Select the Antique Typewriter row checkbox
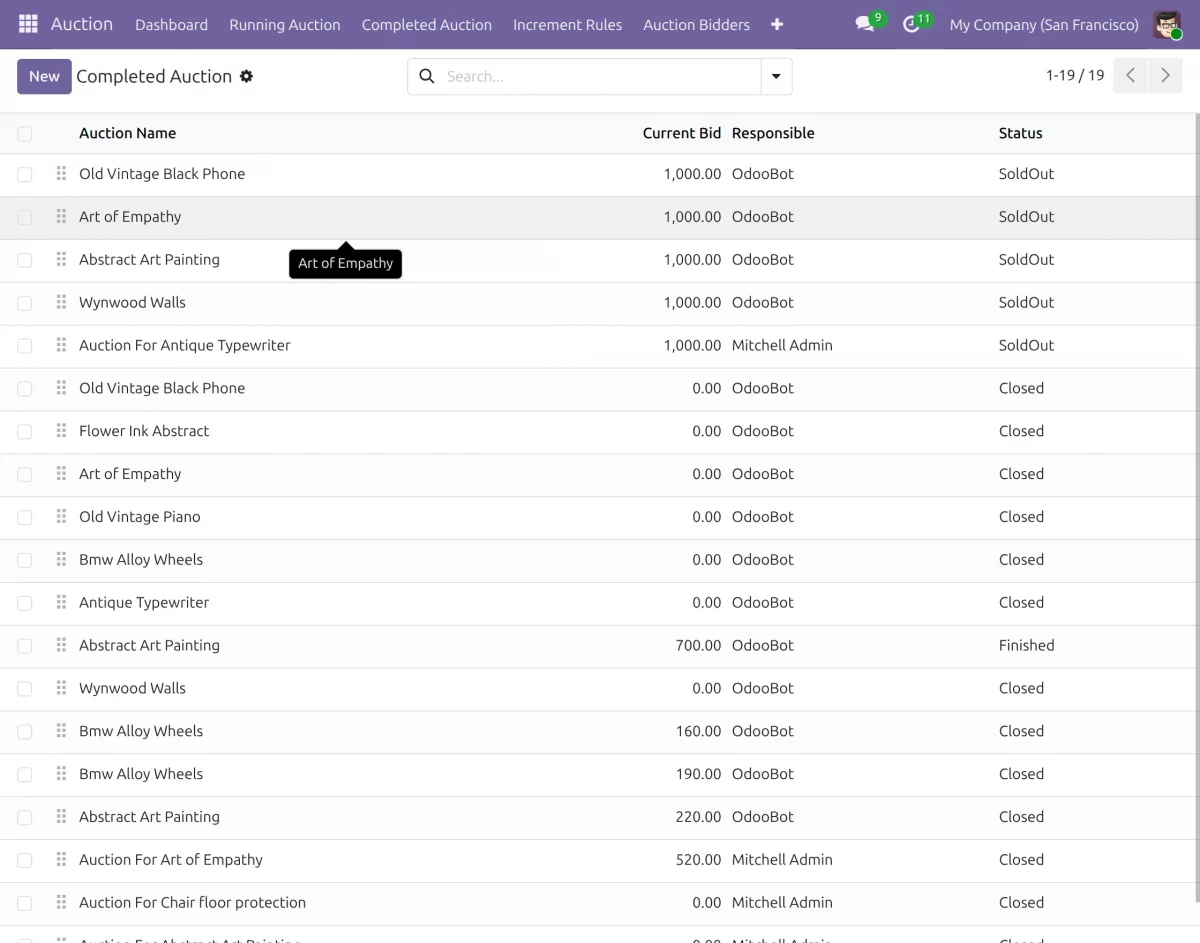The image size is (1200, 943). 25,603
